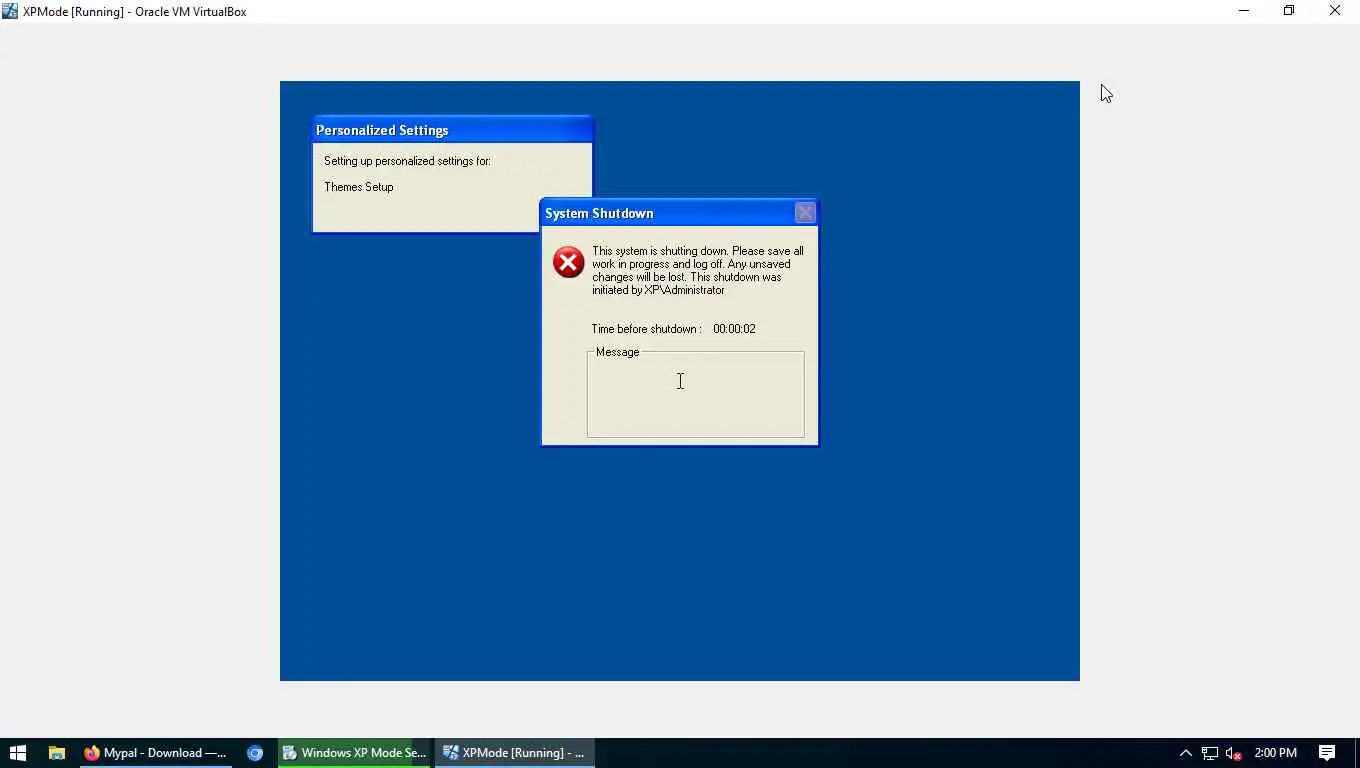Click the red error icon in System Shutdown

568,262
